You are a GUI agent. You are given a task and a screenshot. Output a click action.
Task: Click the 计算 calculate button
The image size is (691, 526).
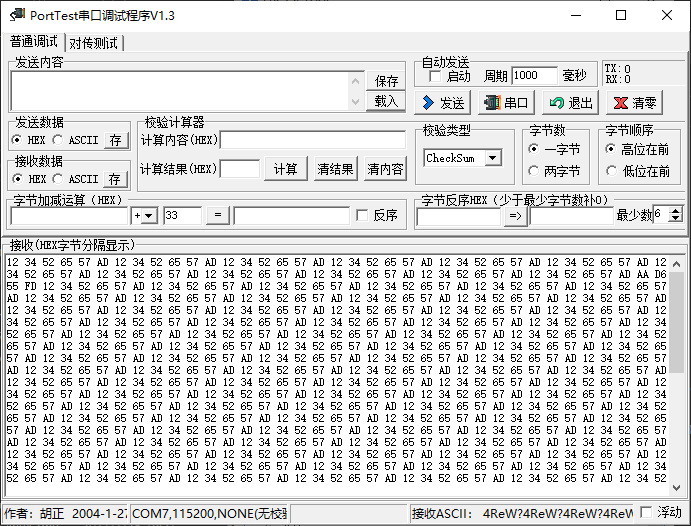(286, 169)
